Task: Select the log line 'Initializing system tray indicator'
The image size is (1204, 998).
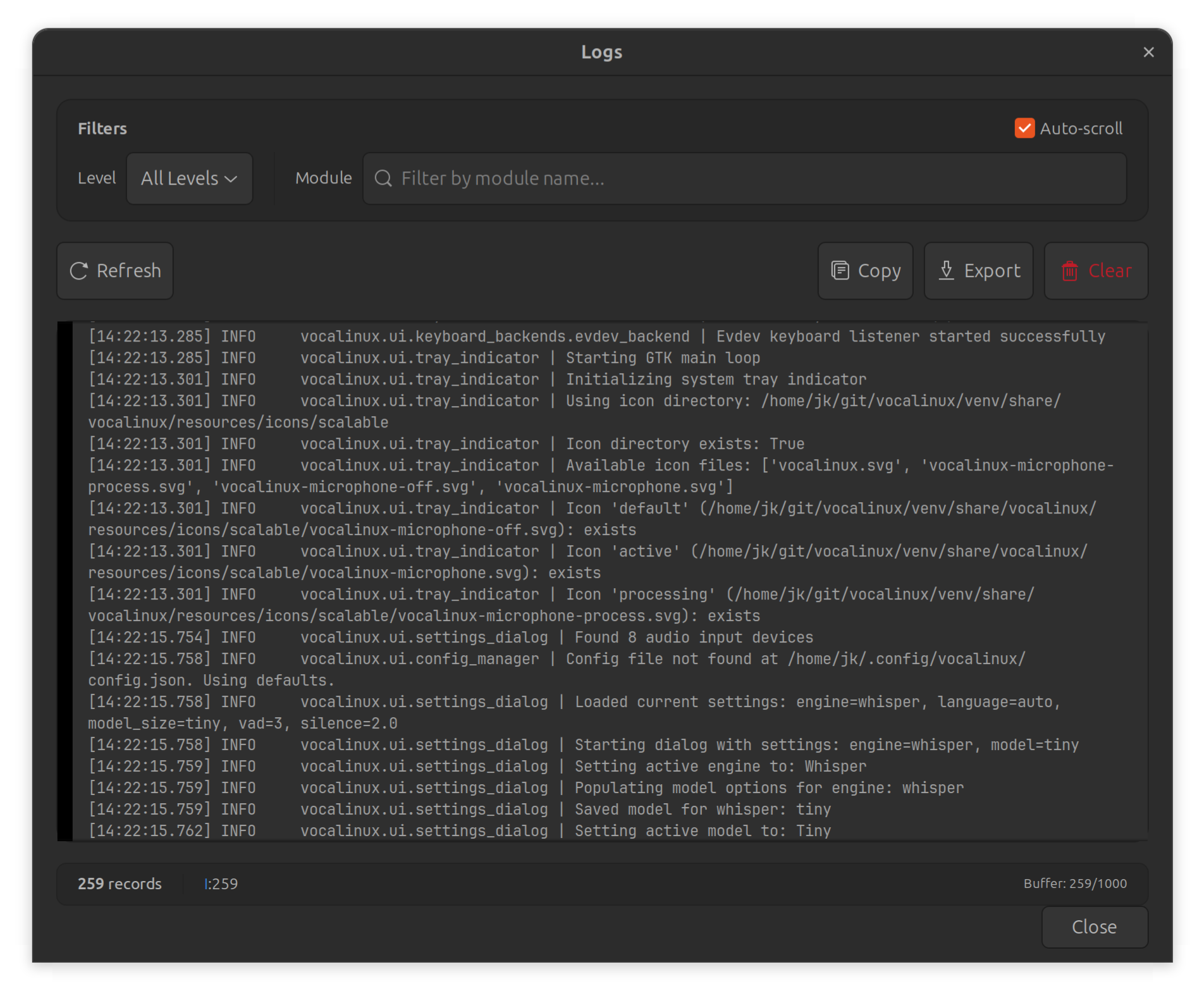Action: (x=477, y=379)
